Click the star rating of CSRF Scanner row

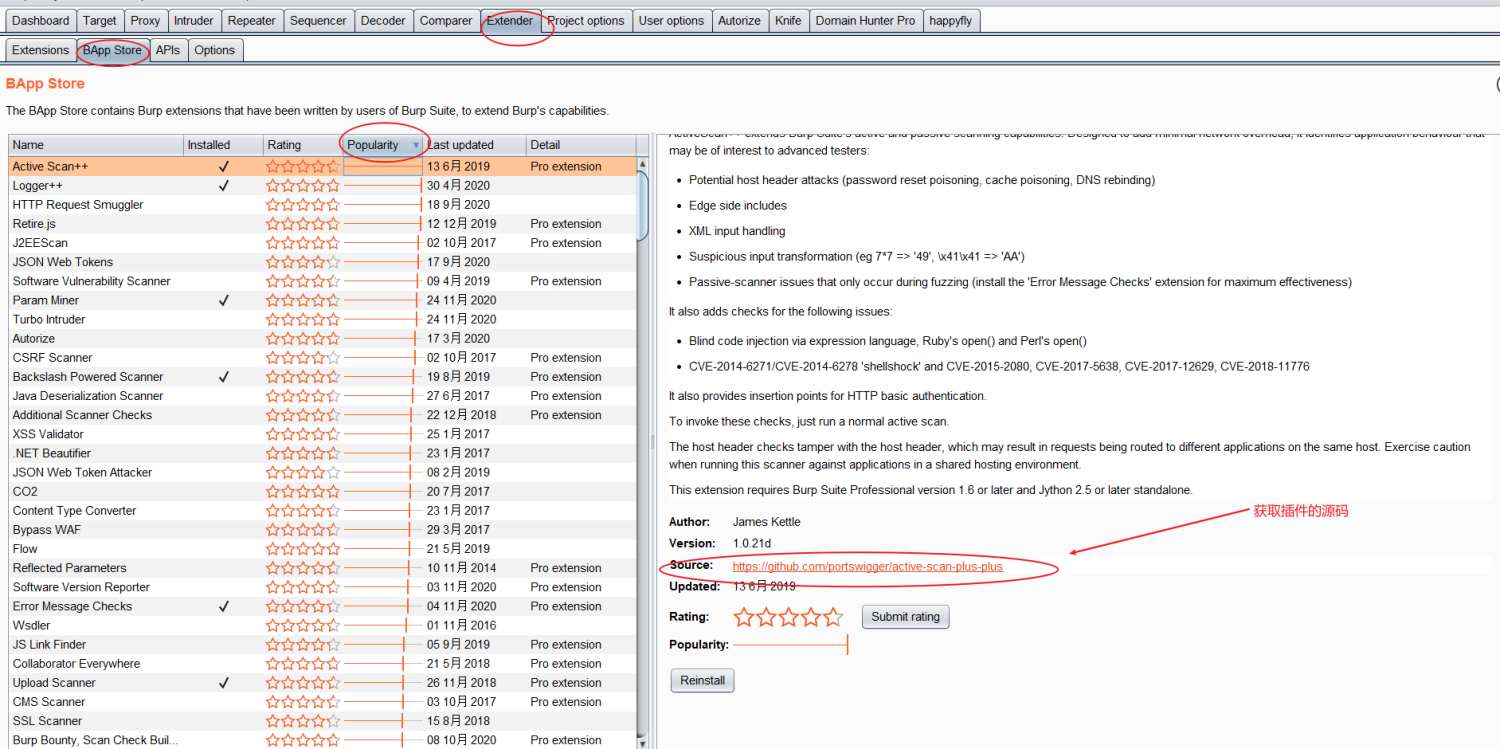pos(303,357)
